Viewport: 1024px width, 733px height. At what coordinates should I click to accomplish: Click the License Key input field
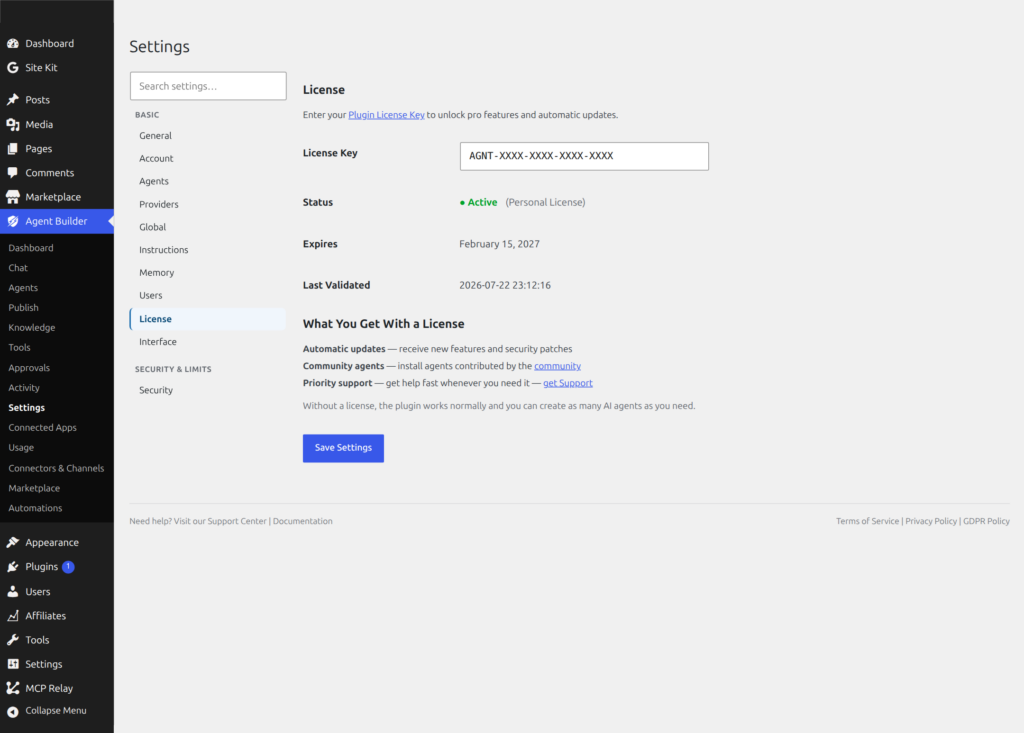click(584, 157)
